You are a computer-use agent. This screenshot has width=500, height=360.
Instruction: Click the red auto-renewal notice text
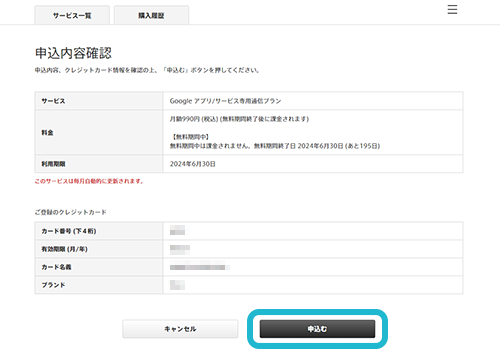point(89,181)
